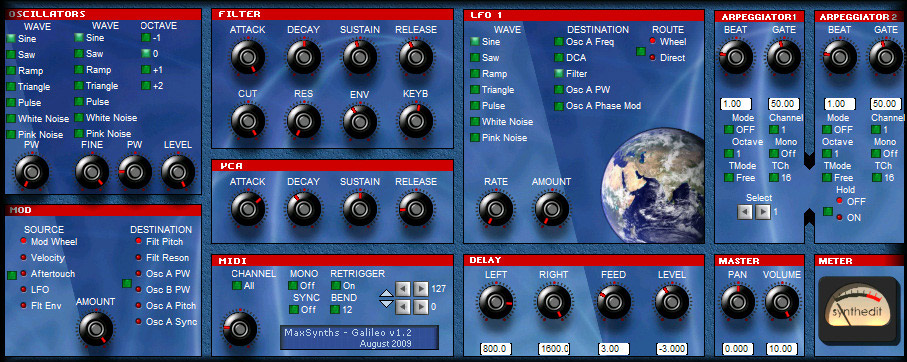Screen dimensions: 907x362
Task: Select Osc B PW as MOD destination
Action: coord(138,289)
